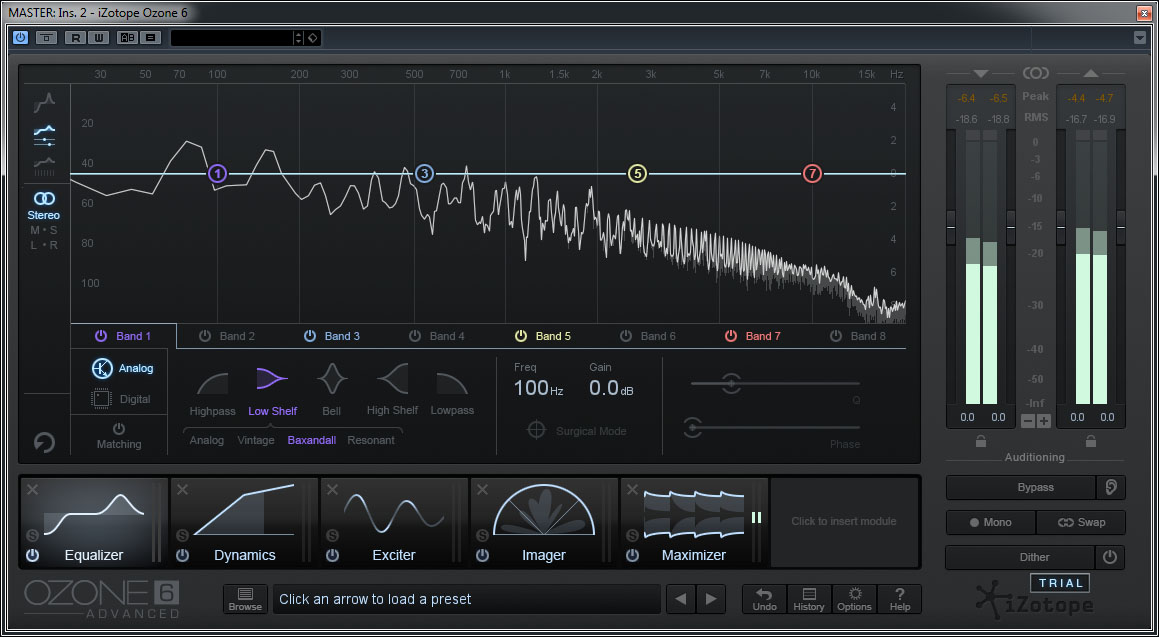Click the Surgical Mode crosshair icon

(x=537, y=430)
